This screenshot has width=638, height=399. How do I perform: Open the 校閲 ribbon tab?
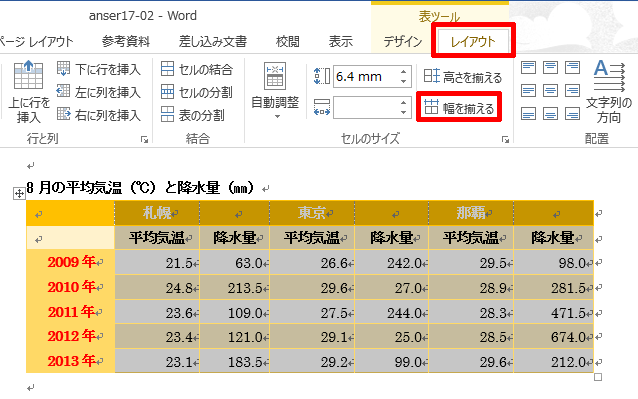[288, 41]
